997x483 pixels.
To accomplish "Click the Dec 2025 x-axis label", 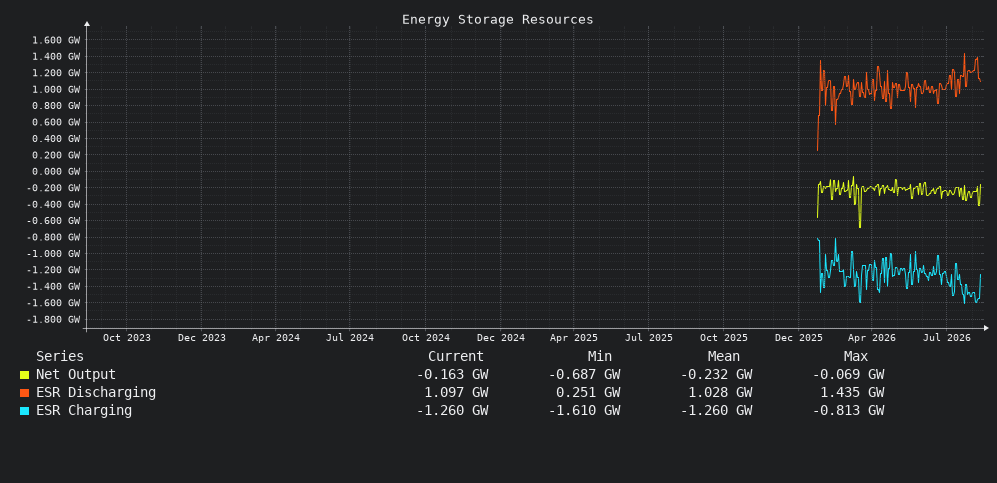I will point(799,338).
